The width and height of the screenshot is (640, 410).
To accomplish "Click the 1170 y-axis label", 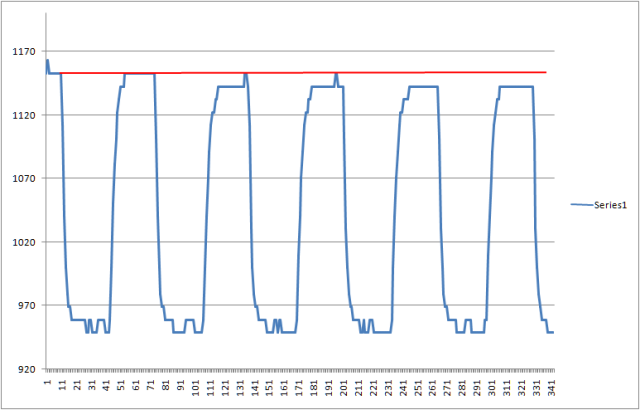I will pyautogui.click(x=22, y=52).
